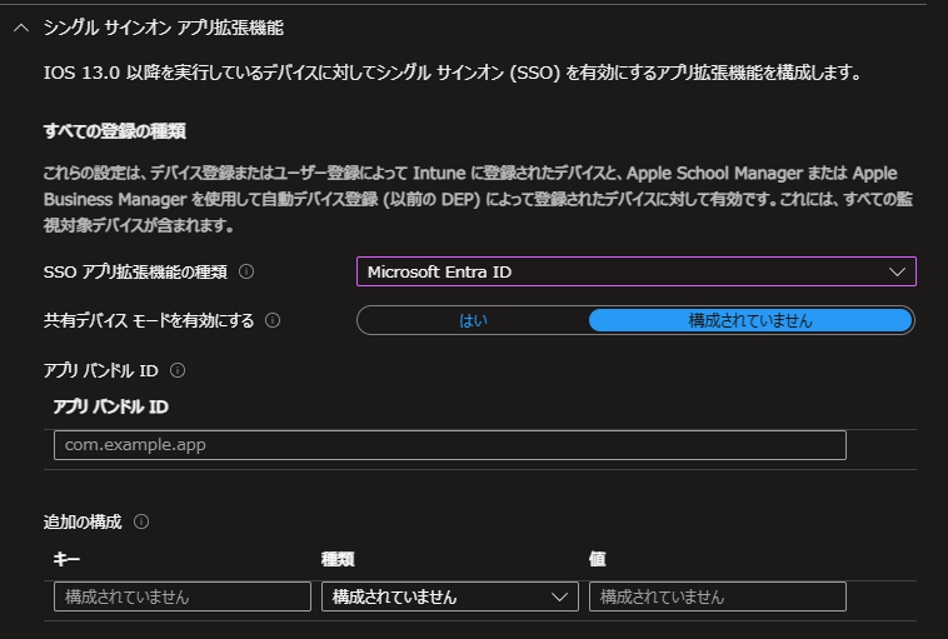Click the 共有デバイス モードを有効にする label text
The width and height of the screenshot is (948, 639).
148,321
